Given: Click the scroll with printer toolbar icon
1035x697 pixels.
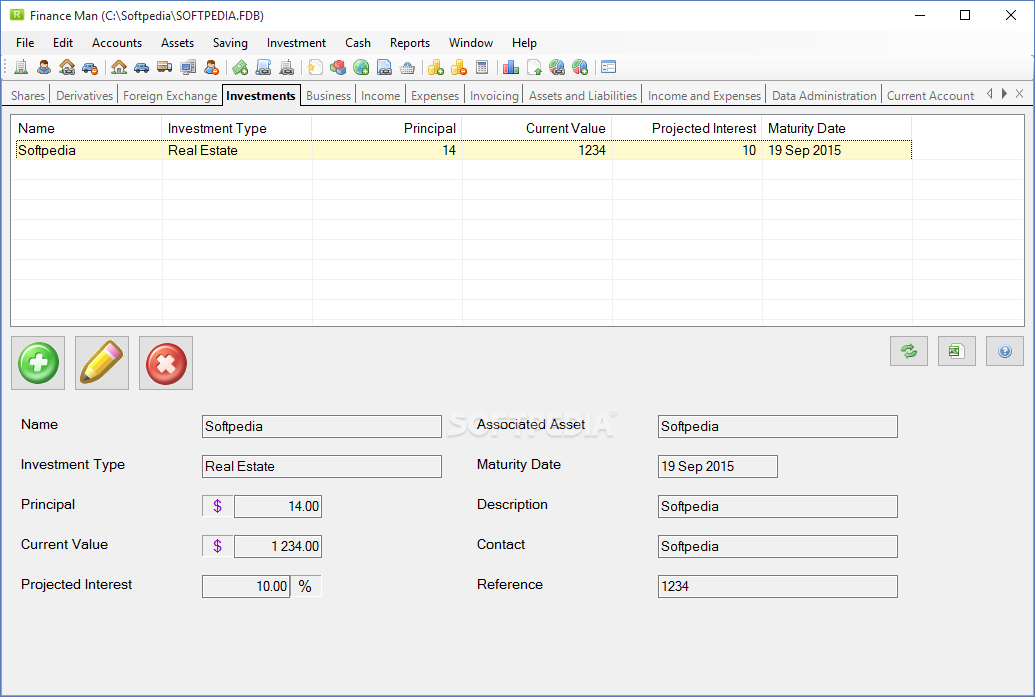Looking at the screenshot, I should tap(263, 67).
